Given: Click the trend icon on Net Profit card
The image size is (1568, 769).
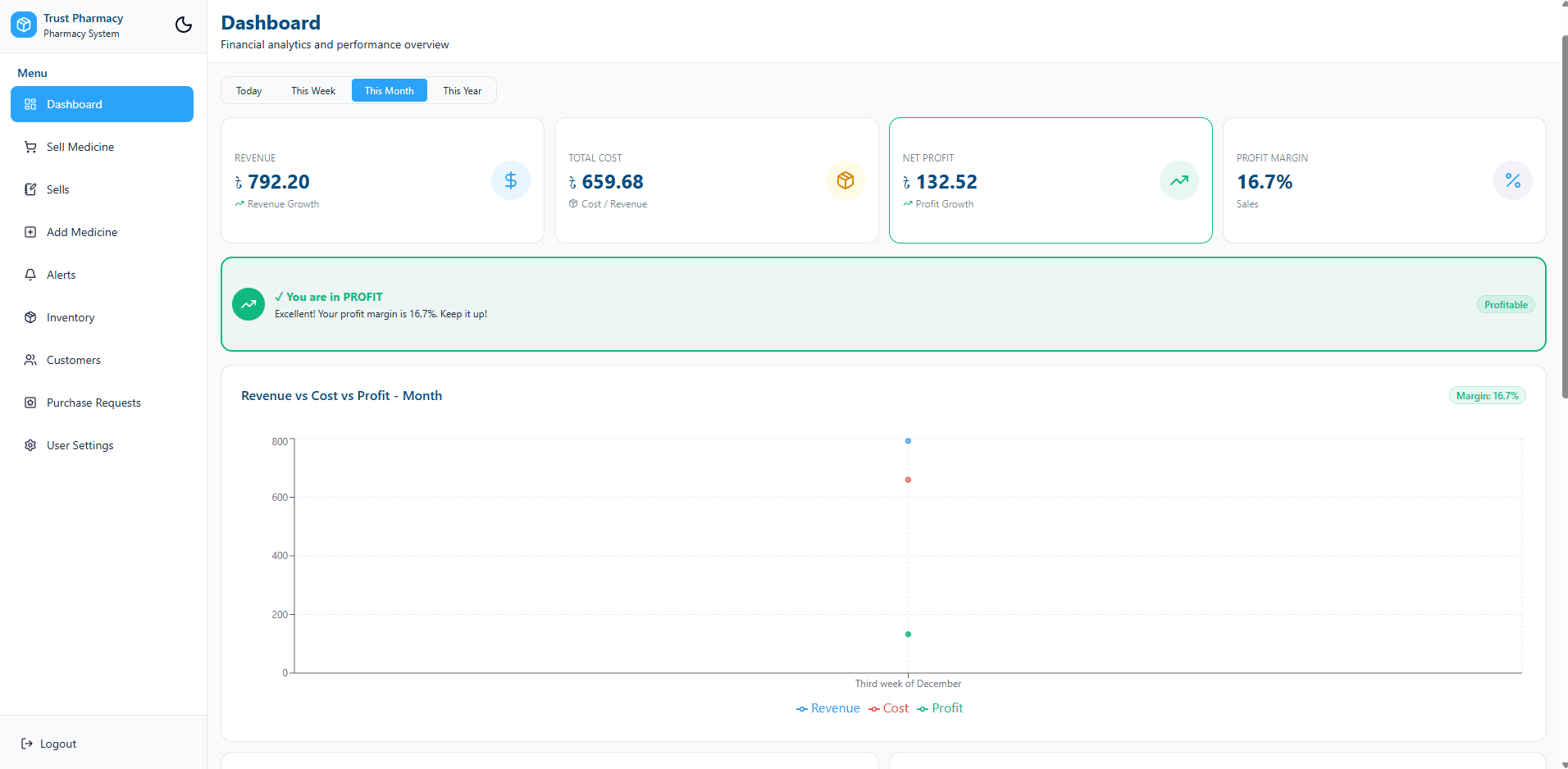Looking at the screenshot, I should 1178,180.
